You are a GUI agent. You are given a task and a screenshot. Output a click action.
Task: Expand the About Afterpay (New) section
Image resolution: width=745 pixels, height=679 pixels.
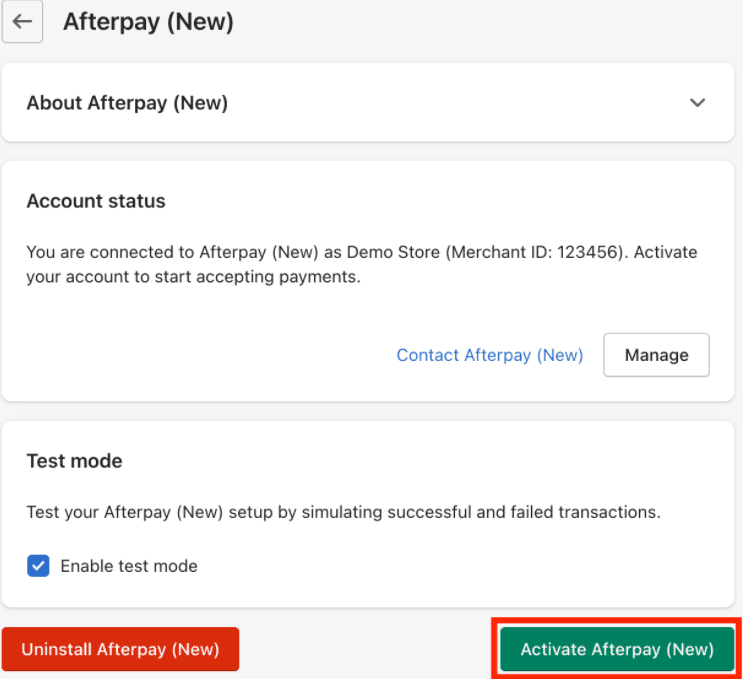coord(697,103)
